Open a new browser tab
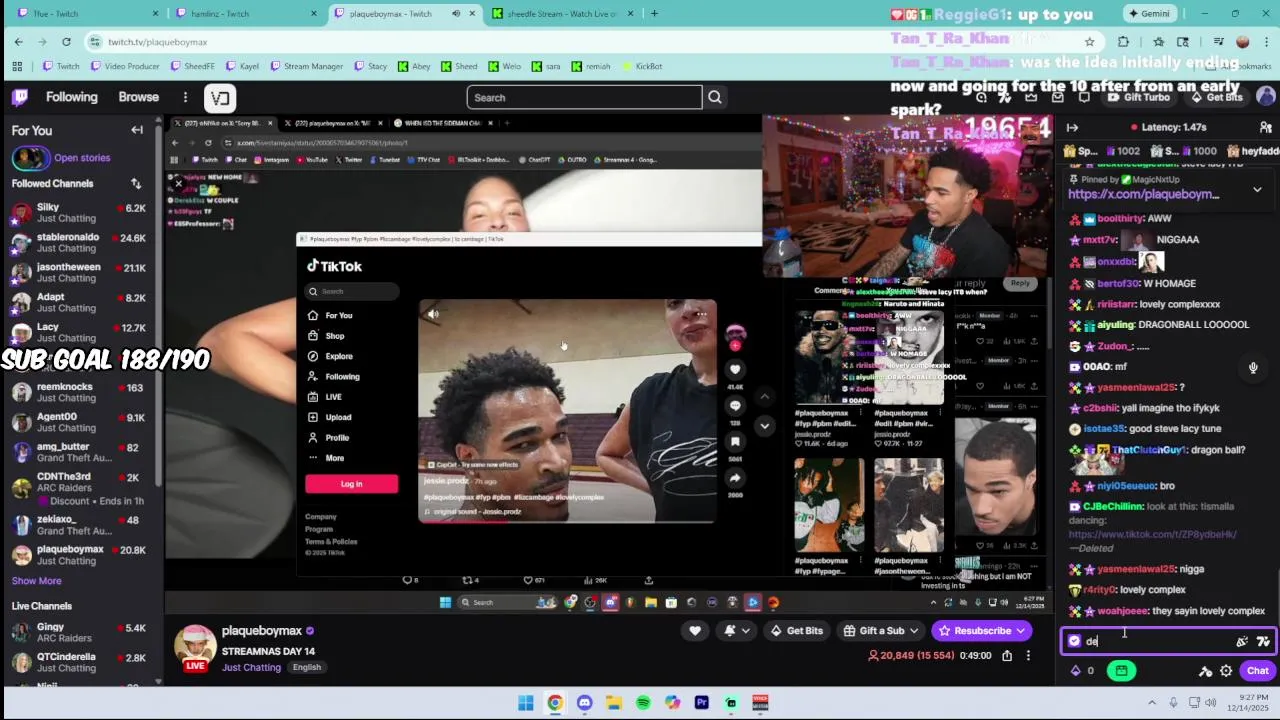This screenshot has height=720, width=1280. (654, 14)
